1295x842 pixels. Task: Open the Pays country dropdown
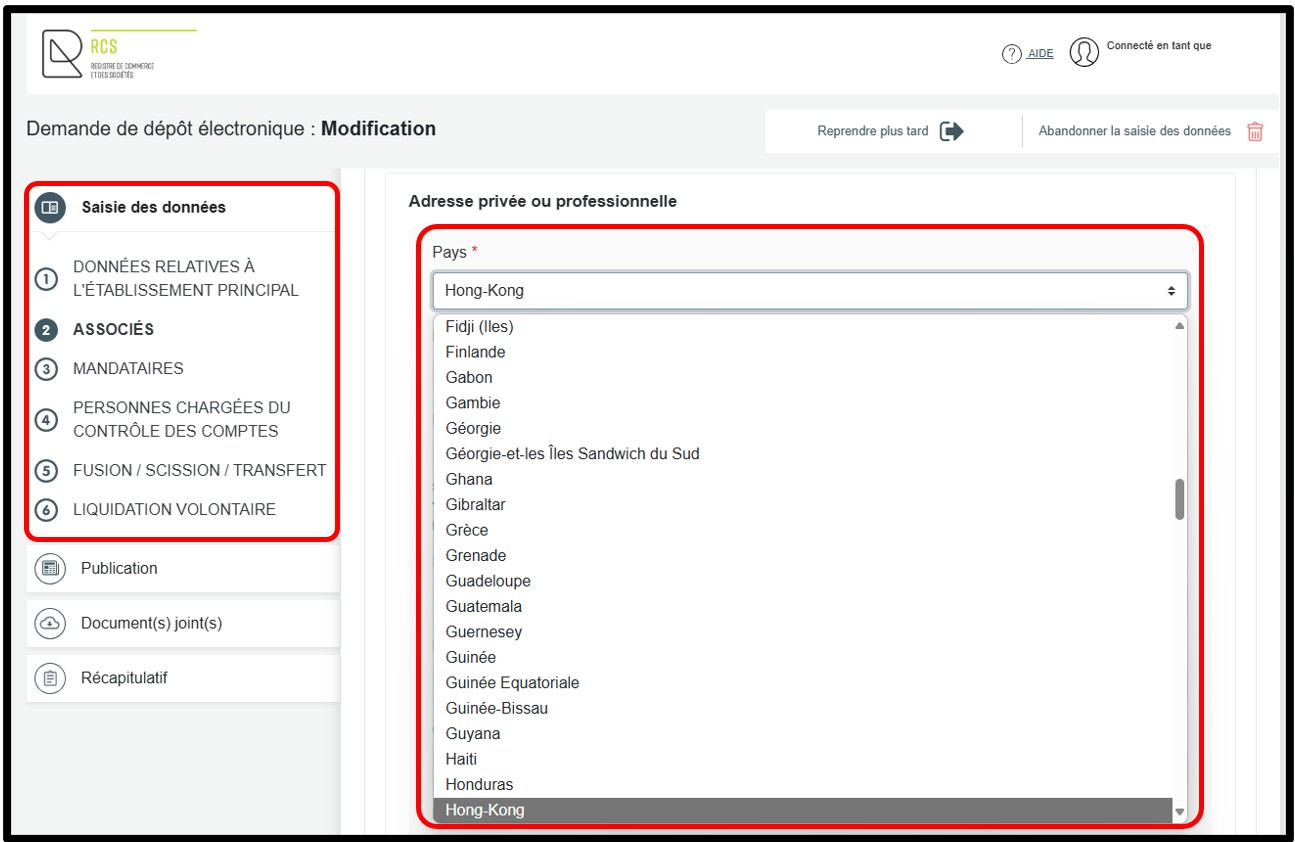pos(809,291)
